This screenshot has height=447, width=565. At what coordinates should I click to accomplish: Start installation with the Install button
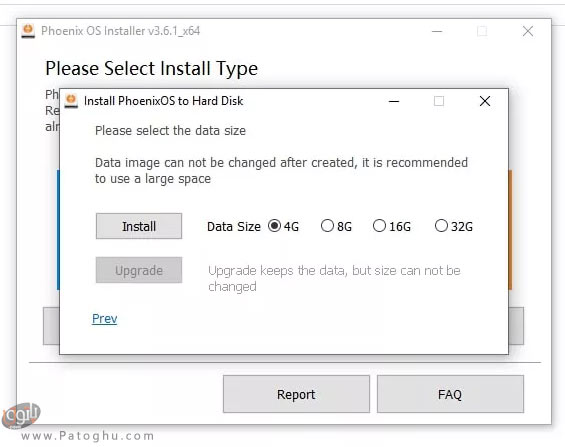click(139, 226)
